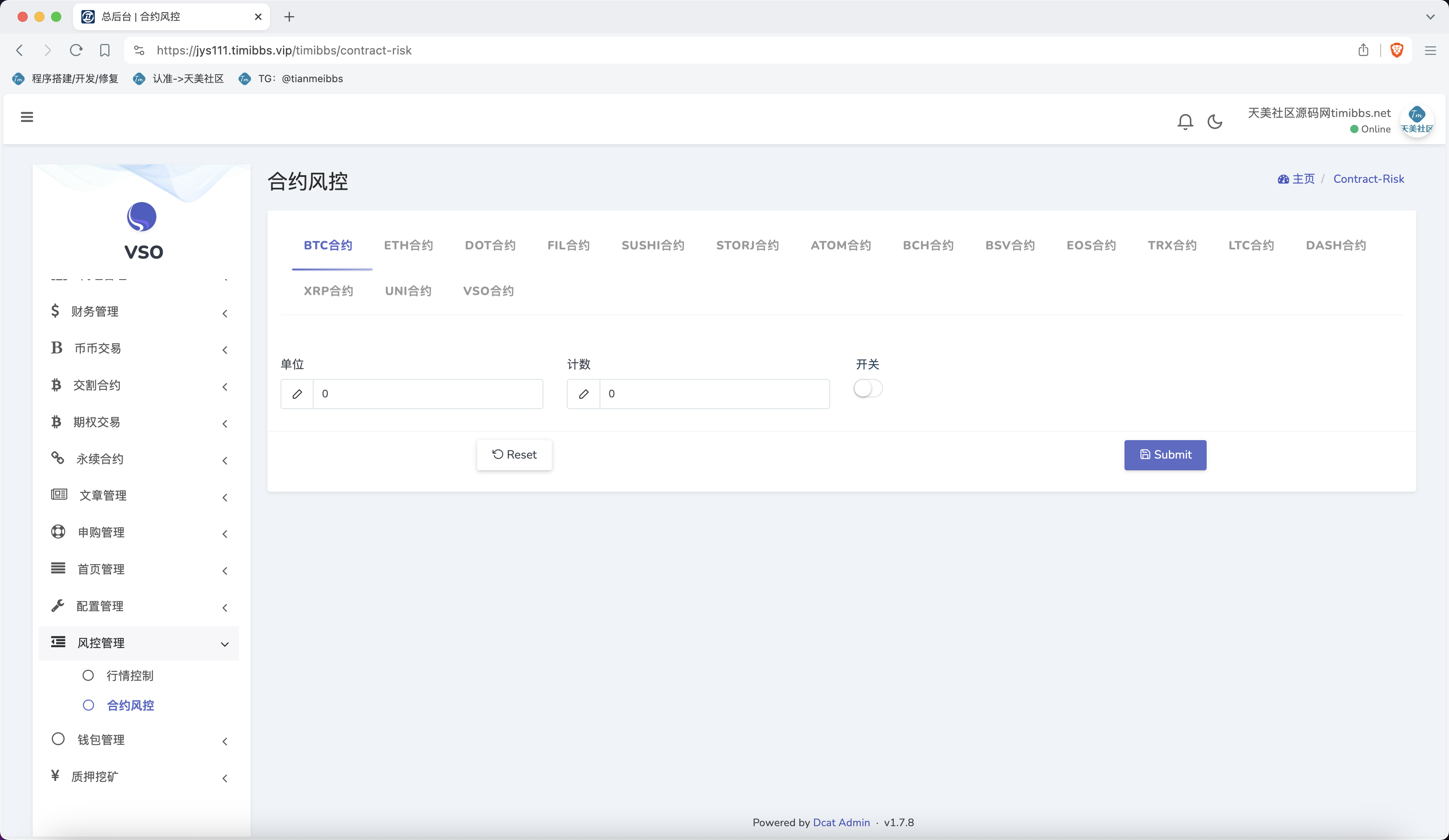Image resolution: width=1449 pixels, height=840 pixels.
Task: Click the hamburger sidebar menu icon
Action: point(26,117)
